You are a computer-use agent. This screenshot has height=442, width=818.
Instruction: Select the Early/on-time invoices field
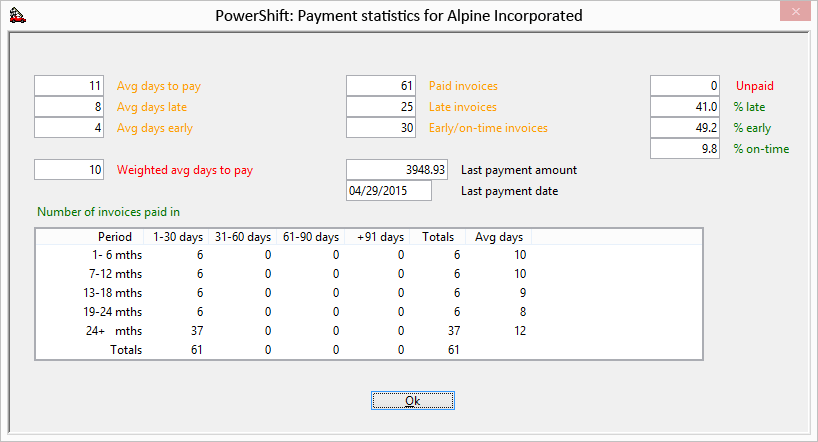[x=381, y=127]
